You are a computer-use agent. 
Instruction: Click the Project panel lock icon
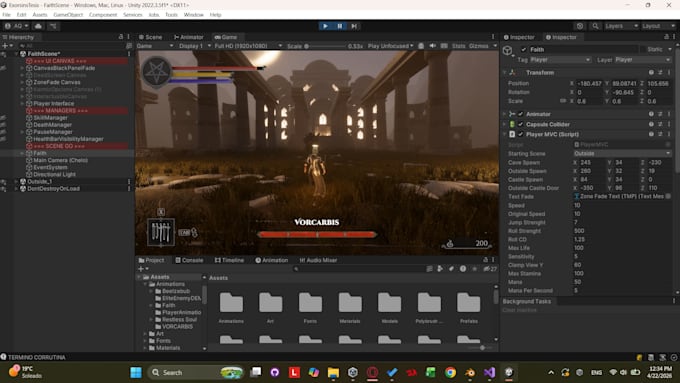tap(485, 260)
